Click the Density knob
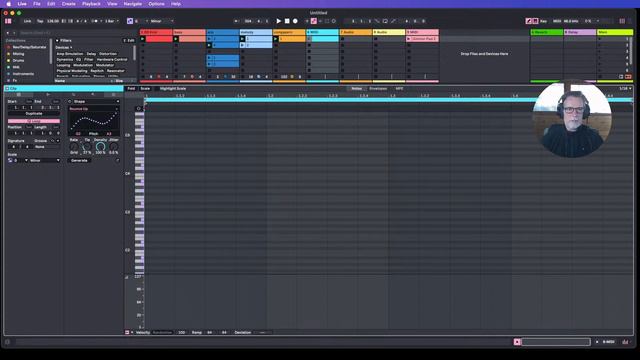640x360 pixels. pyautogui.click(x=100, y=146)
